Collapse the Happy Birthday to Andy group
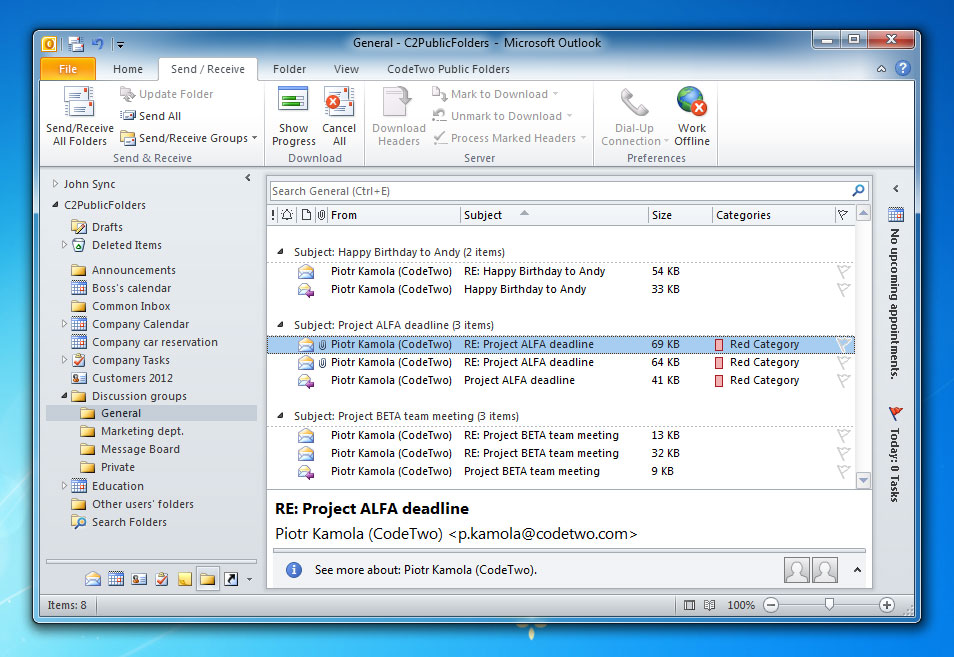Screen dimensions: 954x657 click(x=280, y=251)
